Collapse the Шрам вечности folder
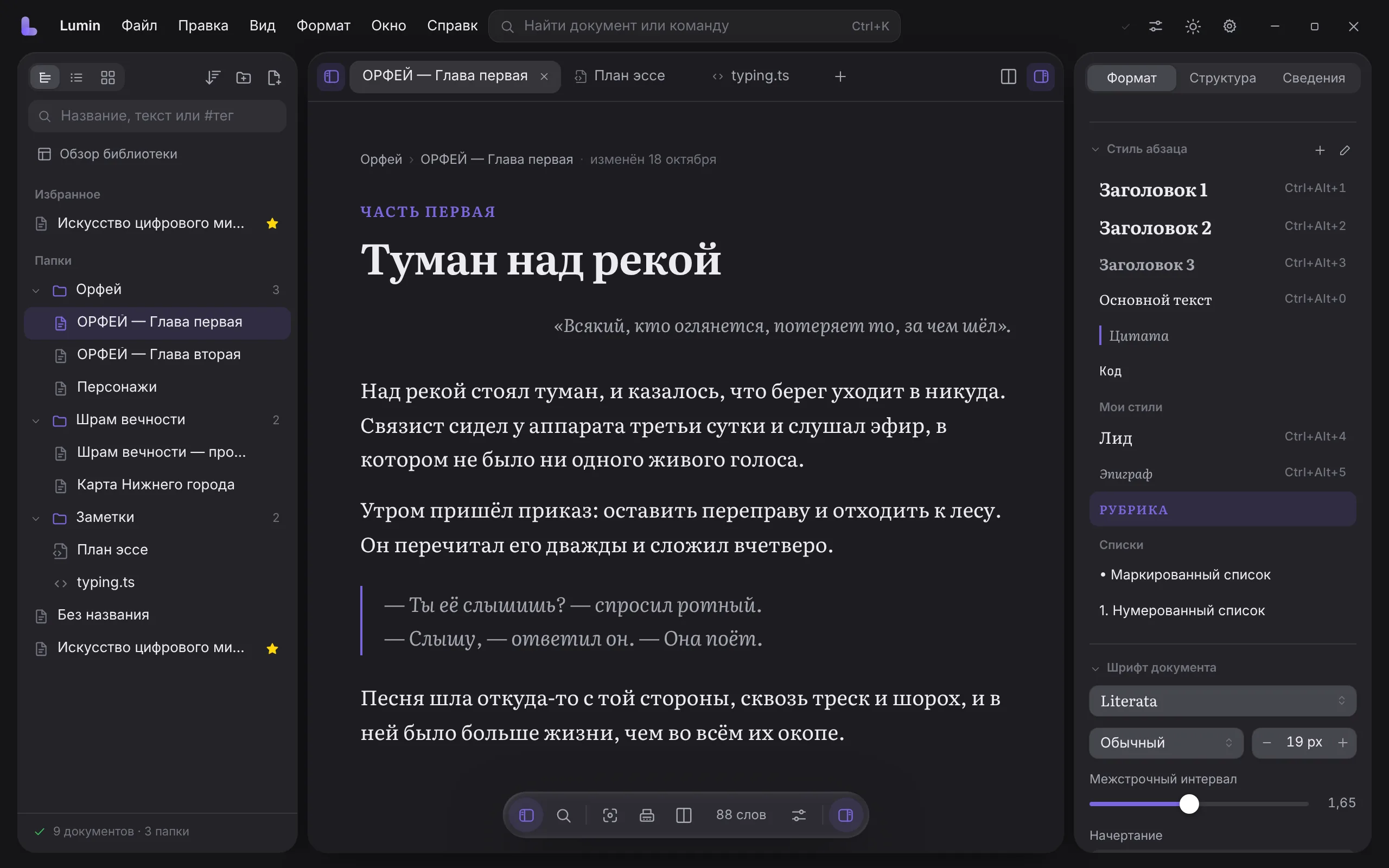 tap(36, 420)
